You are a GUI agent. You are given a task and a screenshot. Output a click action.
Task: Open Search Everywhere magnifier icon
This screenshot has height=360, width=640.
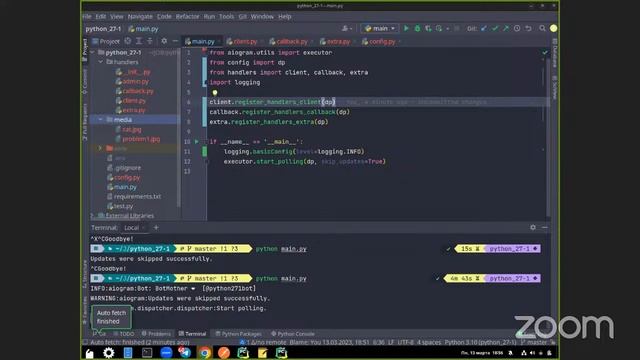tap(542, 28)
